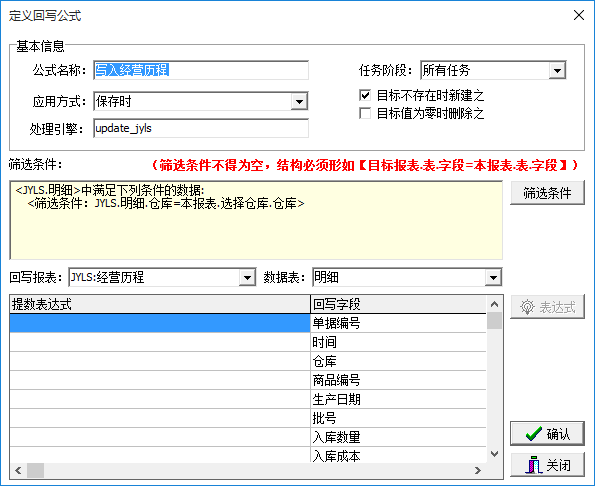Click the green checkmark 确认 button
This screenshot has height=486, width=595.
pyautogui.click(x=547, y=433)
